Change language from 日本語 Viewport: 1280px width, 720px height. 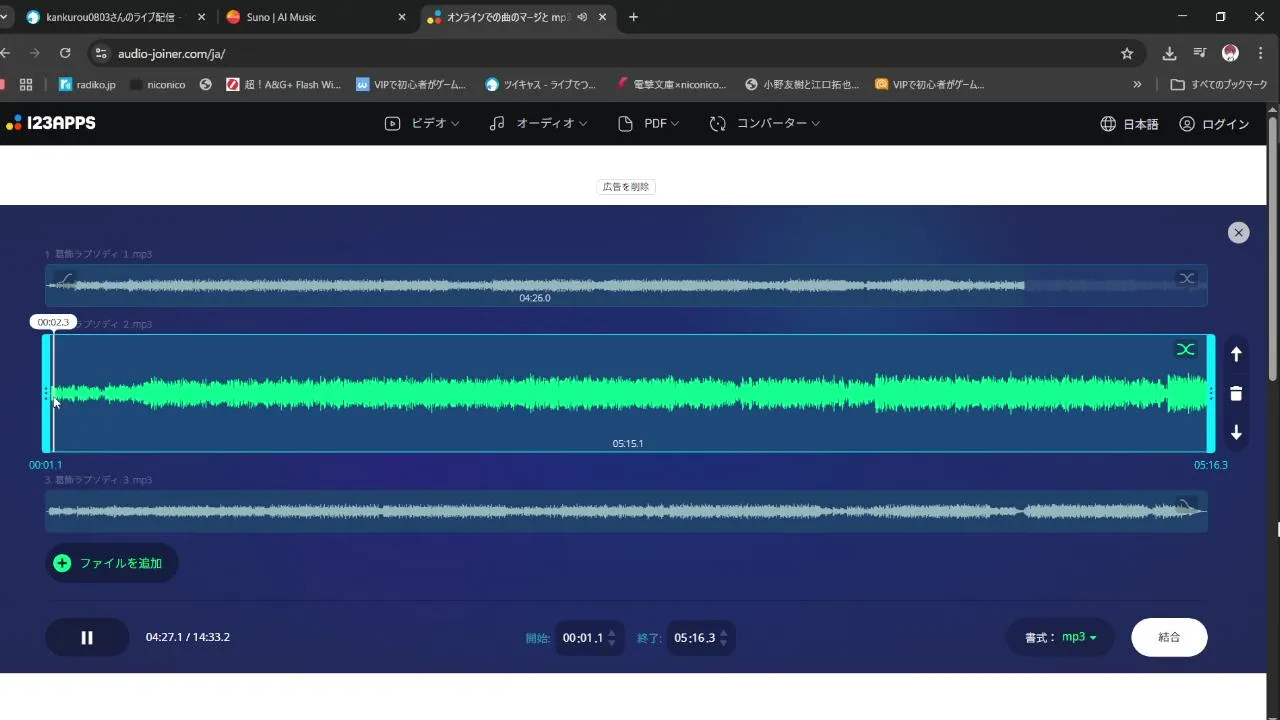(x=1129, y=124)
